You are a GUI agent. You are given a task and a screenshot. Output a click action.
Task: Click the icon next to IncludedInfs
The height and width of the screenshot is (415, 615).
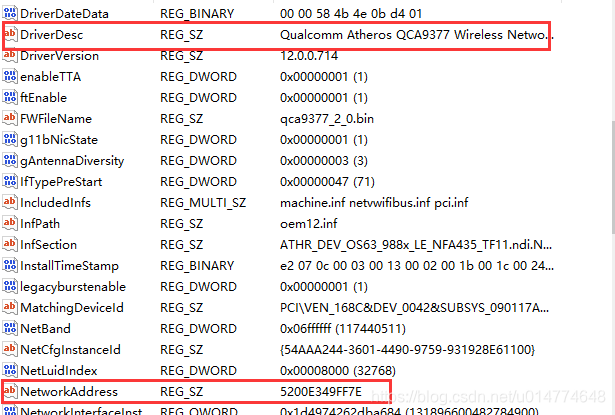pos(10,203)
